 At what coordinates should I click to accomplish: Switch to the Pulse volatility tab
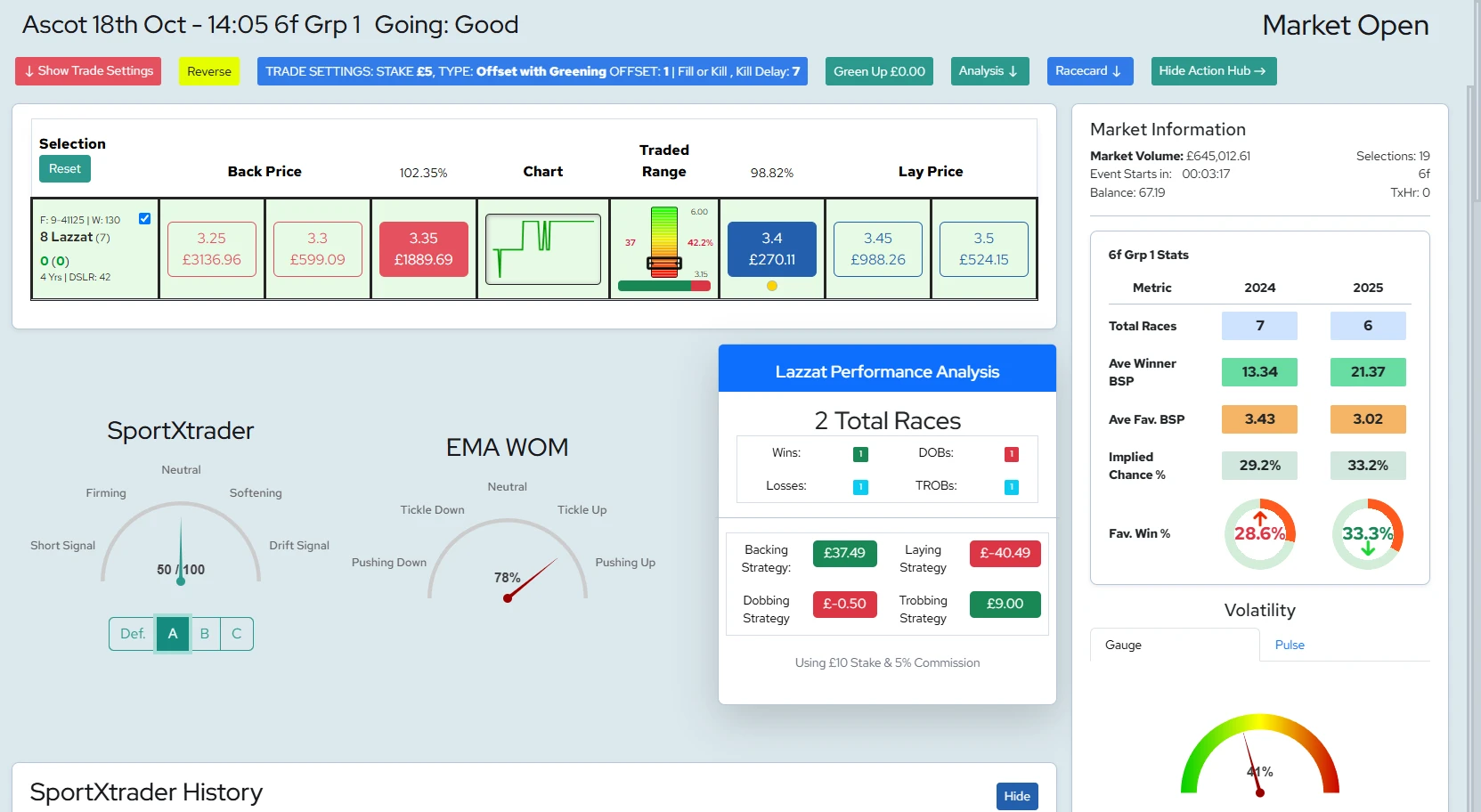(1289, 646)
